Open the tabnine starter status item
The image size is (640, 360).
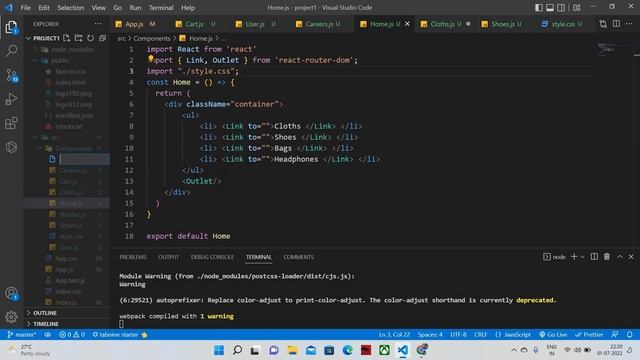(x=120, y=334)
